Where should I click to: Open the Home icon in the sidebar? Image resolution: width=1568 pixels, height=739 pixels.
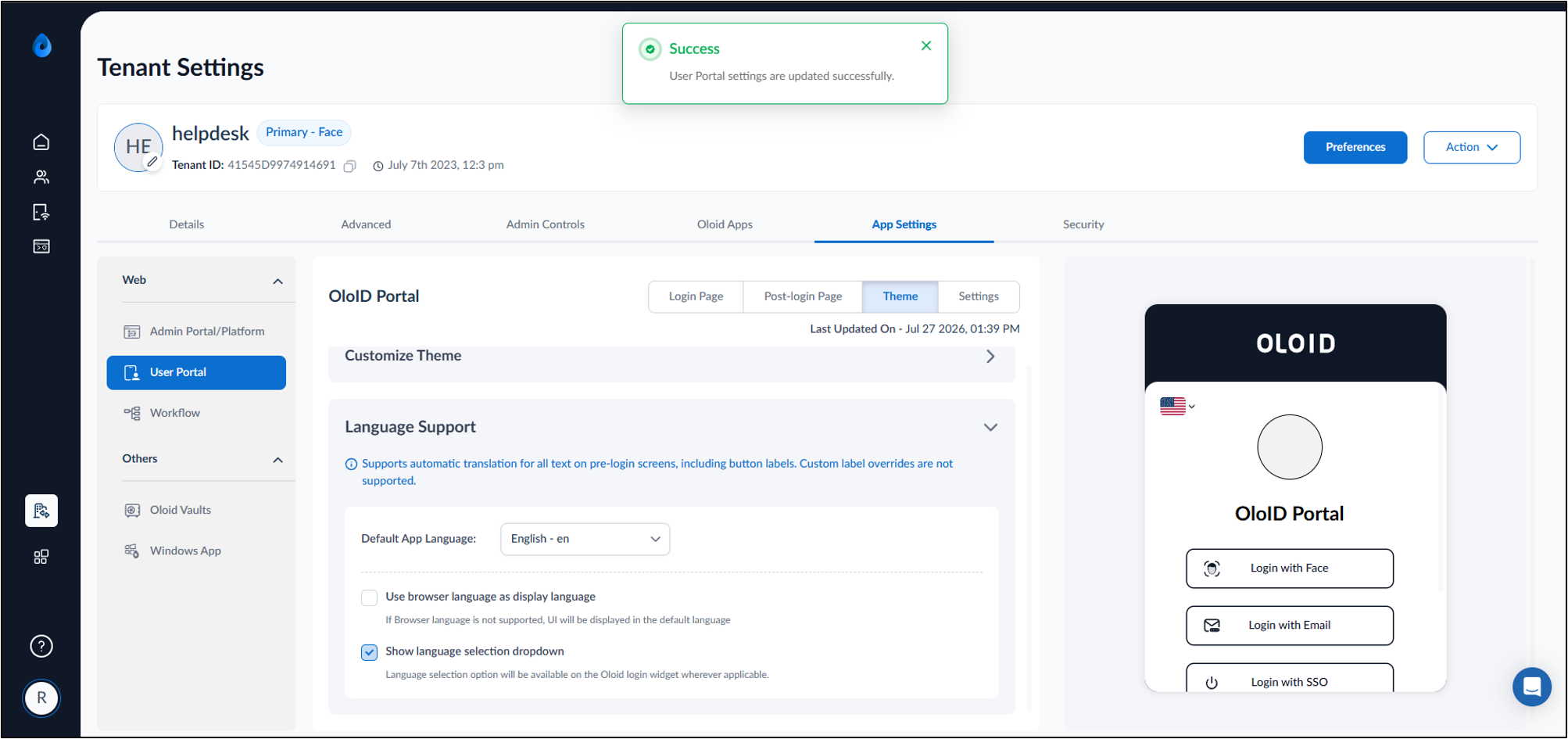coord(41,142)
